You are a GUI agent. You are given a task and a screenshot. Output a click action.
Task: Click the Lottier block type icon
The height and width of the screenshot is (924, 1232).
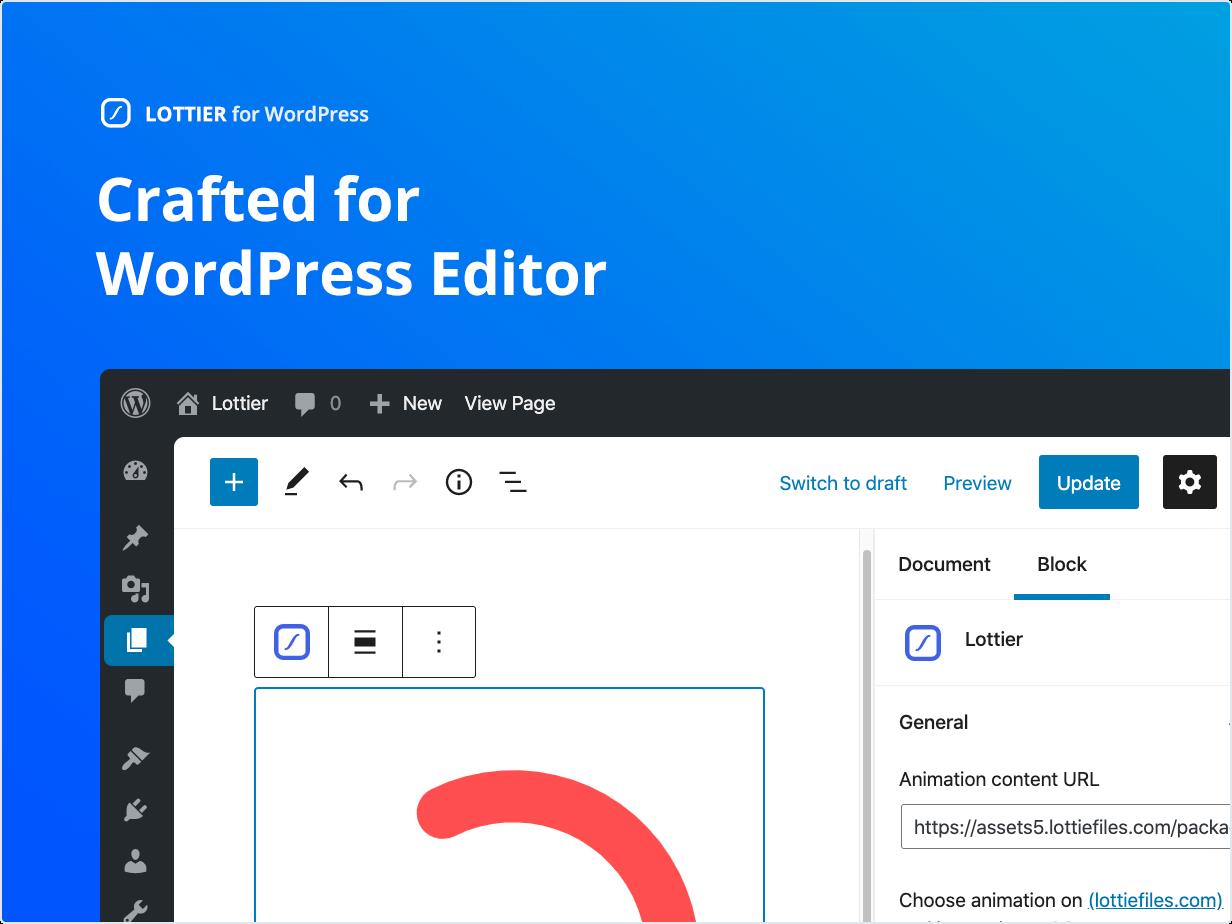coord(292,642)
